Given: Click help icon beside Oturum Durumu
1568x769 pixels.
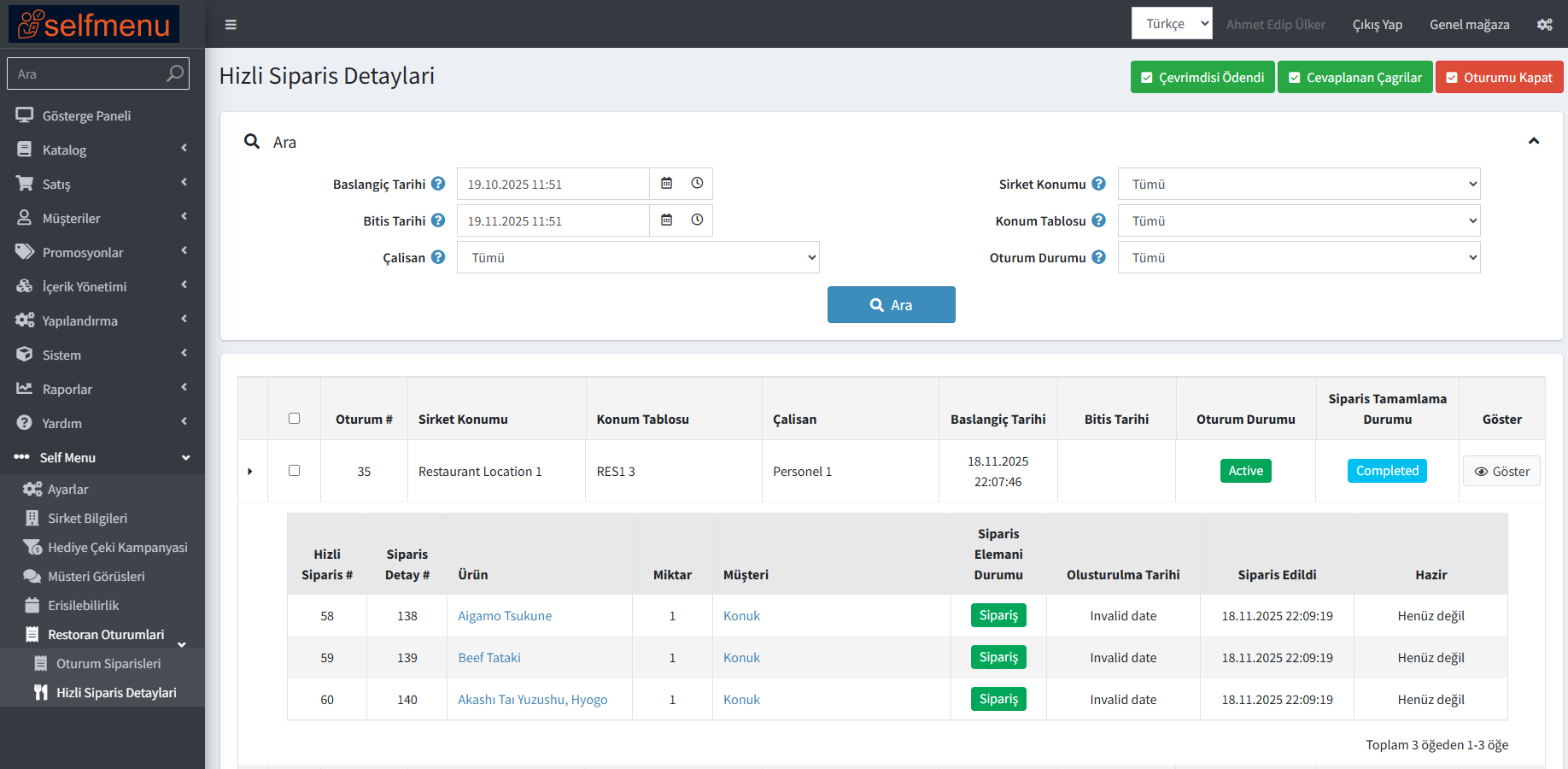Looking at the screenshot, I should click(1099, 257).
